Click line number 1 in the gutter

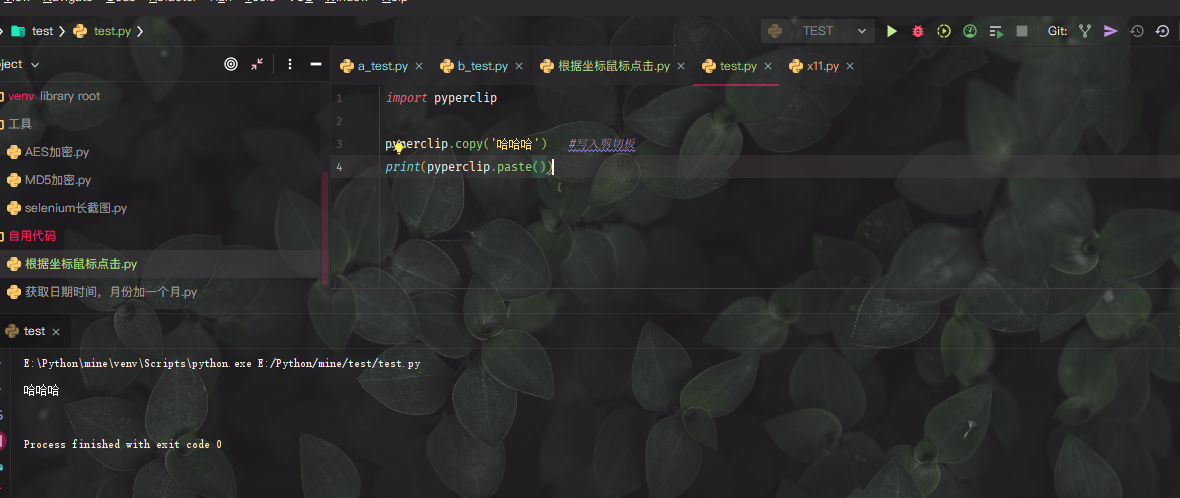click(339, 98)
